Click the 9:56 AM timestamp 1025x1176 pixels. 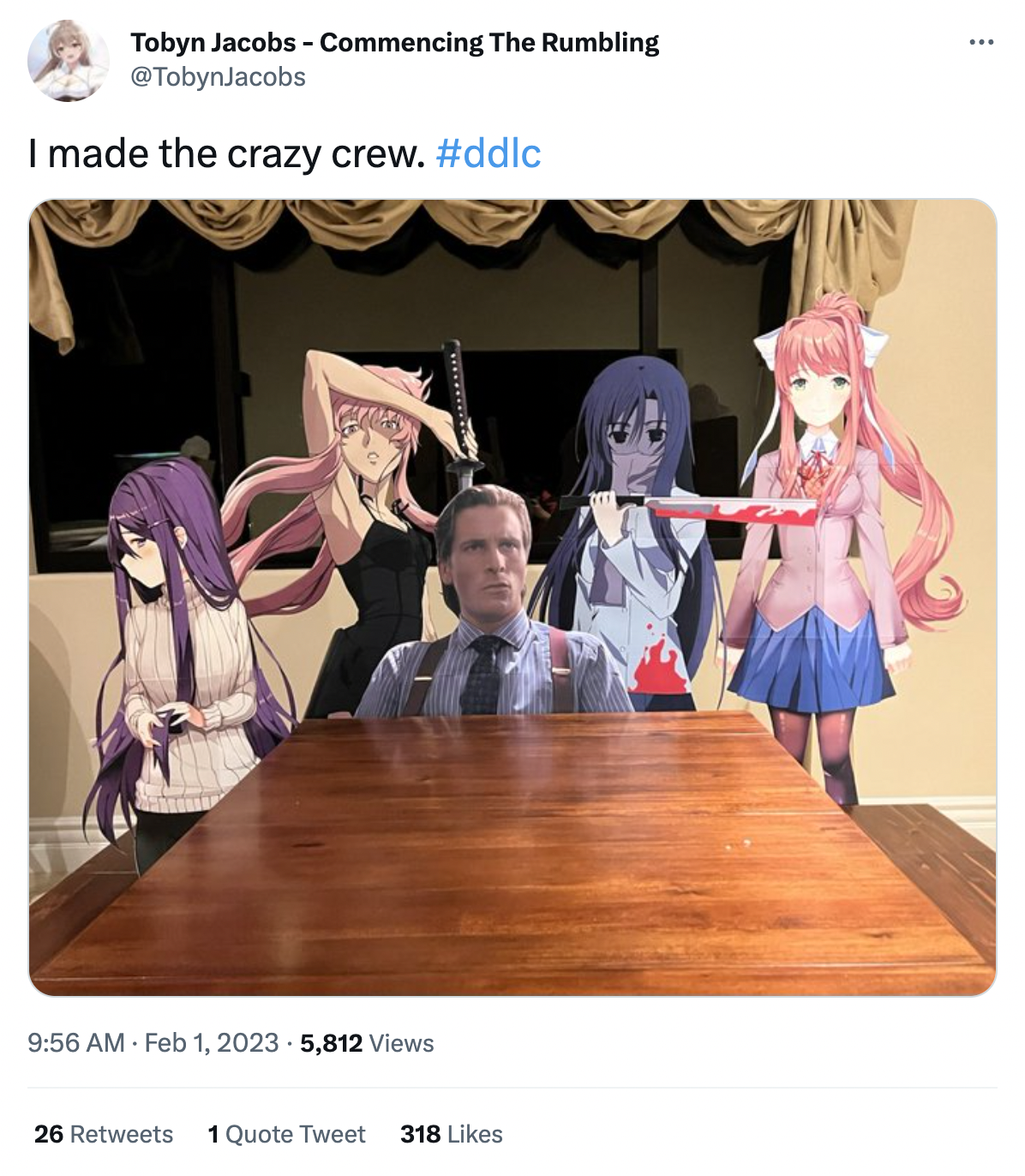[x=76, y=1043]
